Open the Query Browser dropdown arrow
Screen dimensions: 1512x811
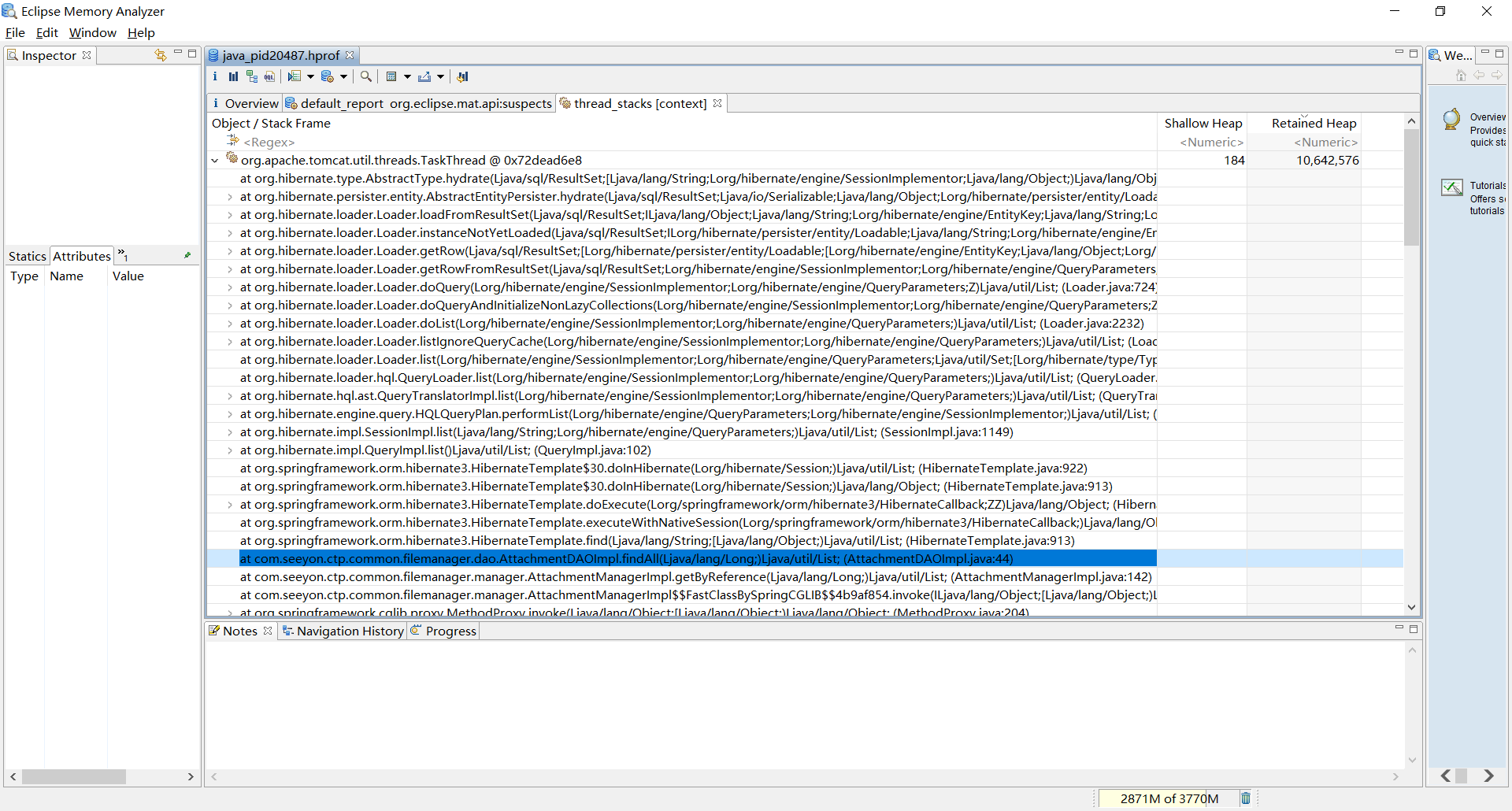407,76
